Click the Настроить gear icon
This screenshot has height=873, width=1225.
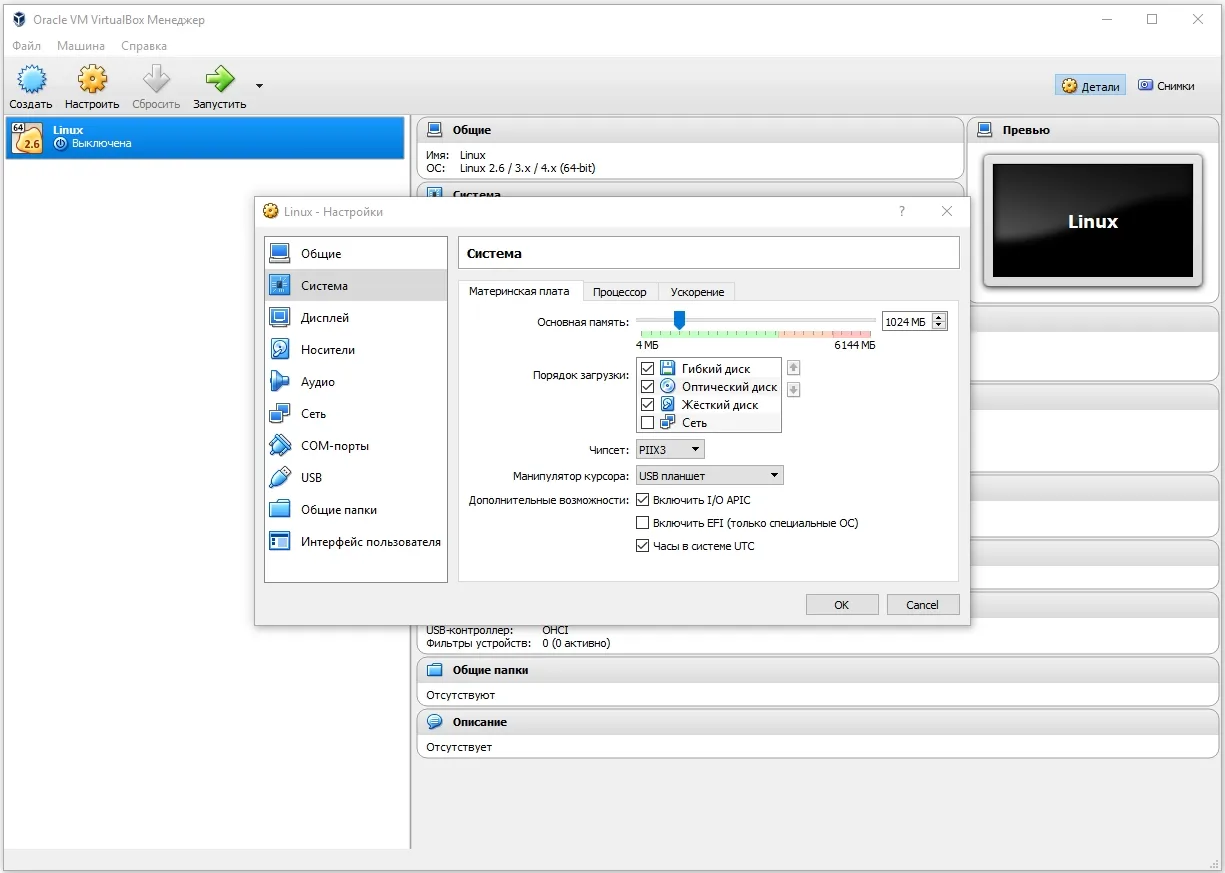(92, 80)
